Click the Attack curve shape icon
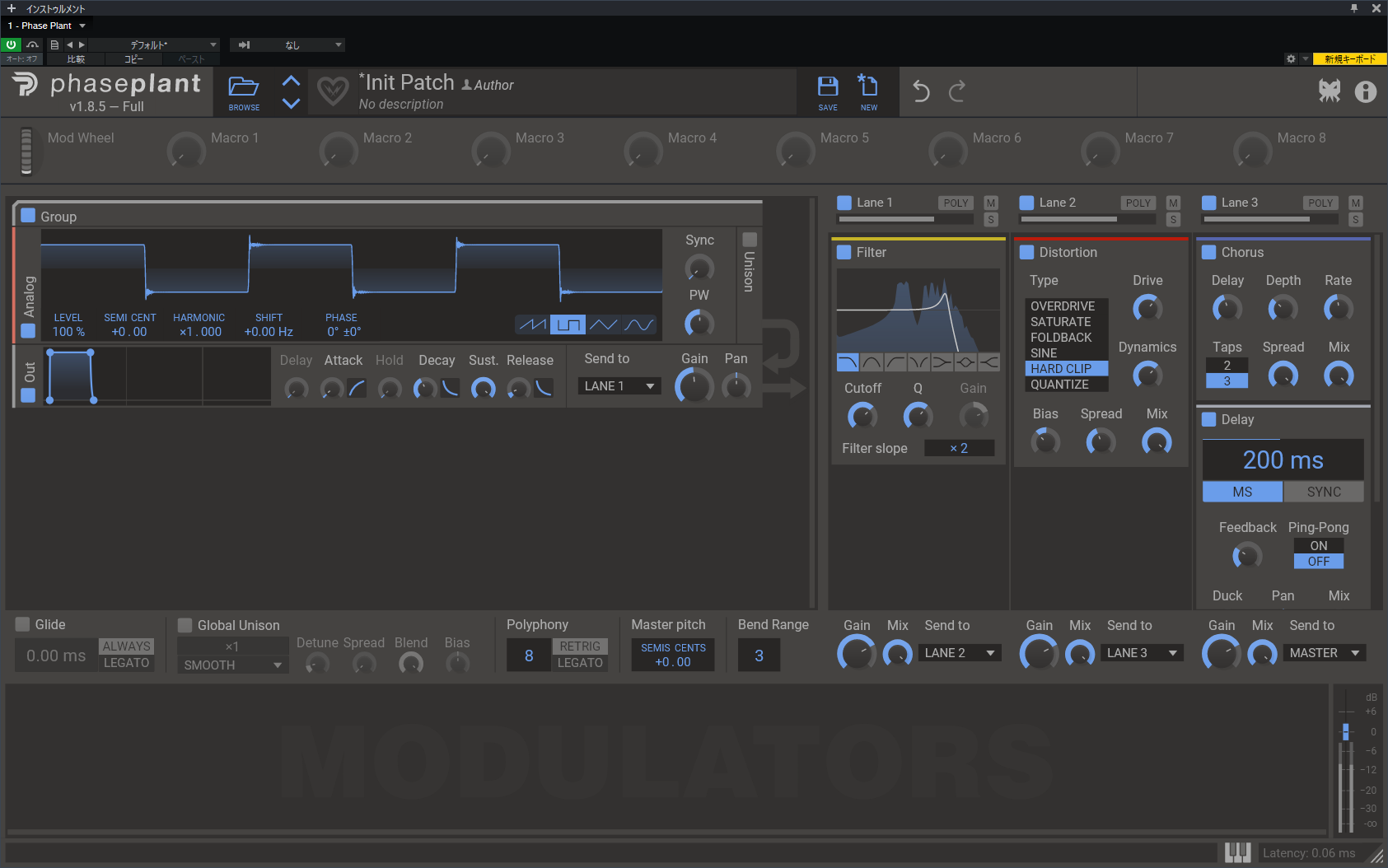Image resolution: width=1388 pixels, height=868 pixels. tap(357, 388)
